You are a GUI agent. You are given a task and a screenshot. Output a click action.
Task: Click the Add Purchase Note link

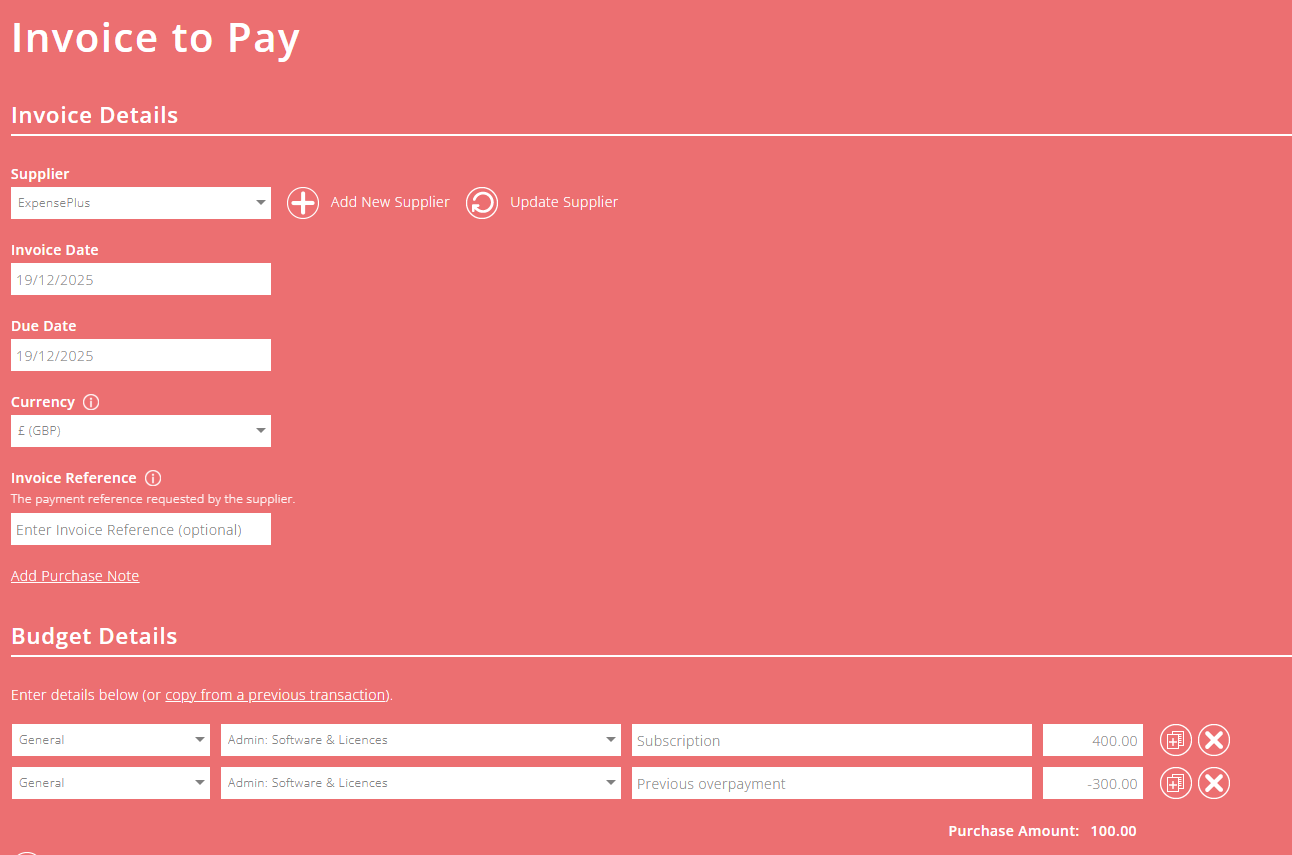coord(75,575)
